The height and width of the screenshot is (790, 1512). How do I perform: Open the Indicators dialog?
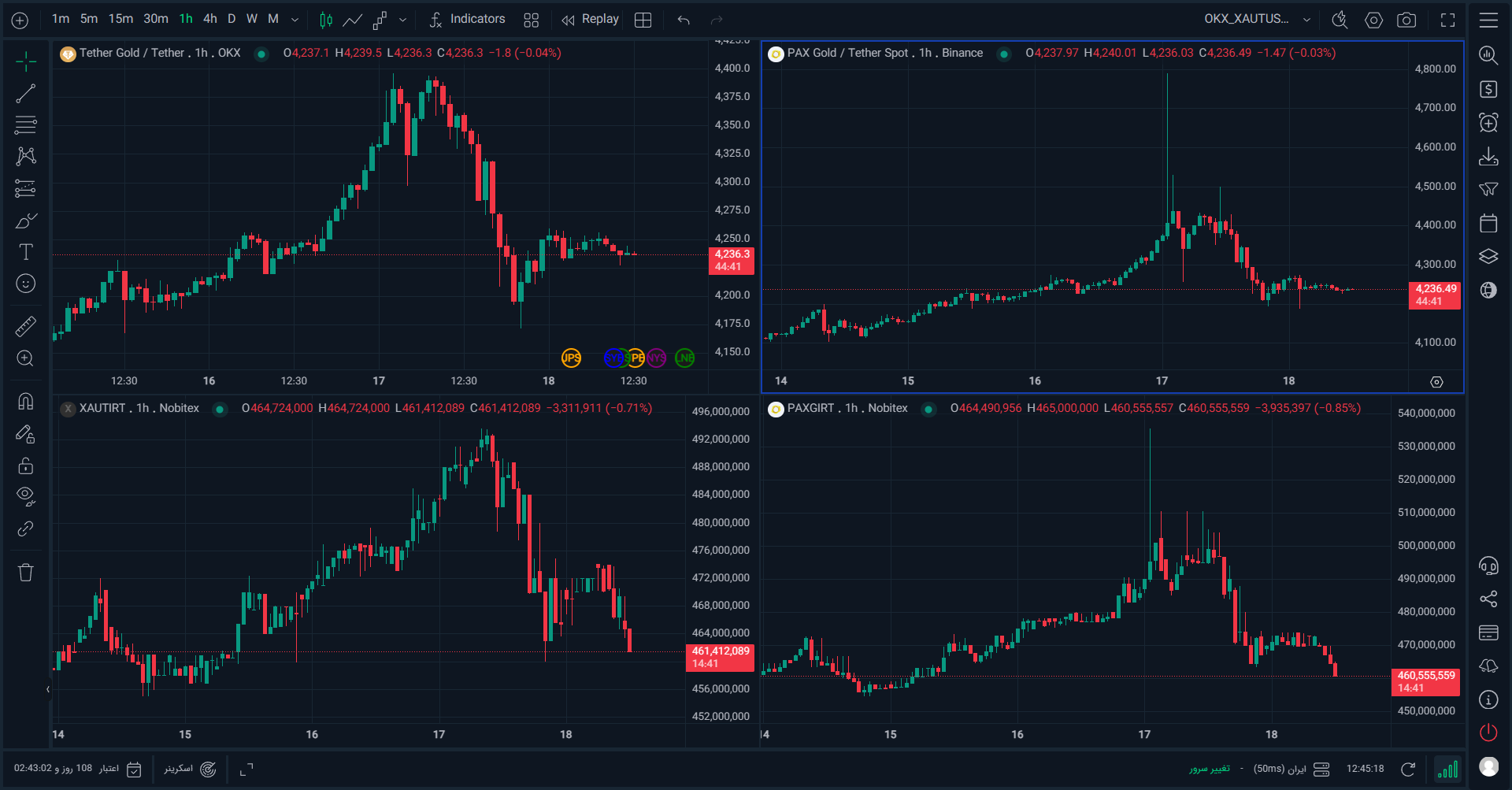tap(467, 19)
